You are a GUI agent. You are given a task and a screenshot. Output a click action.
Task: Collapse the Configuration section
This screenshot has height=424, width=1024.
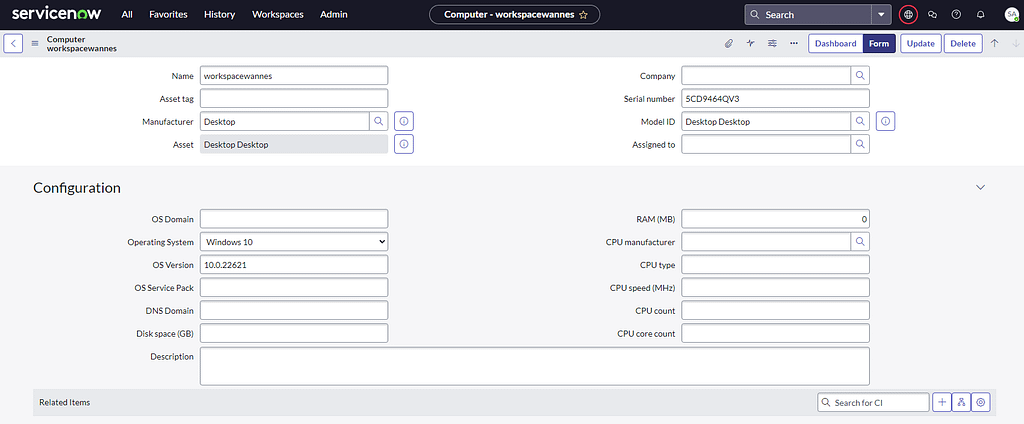click(x=980, y=188)
